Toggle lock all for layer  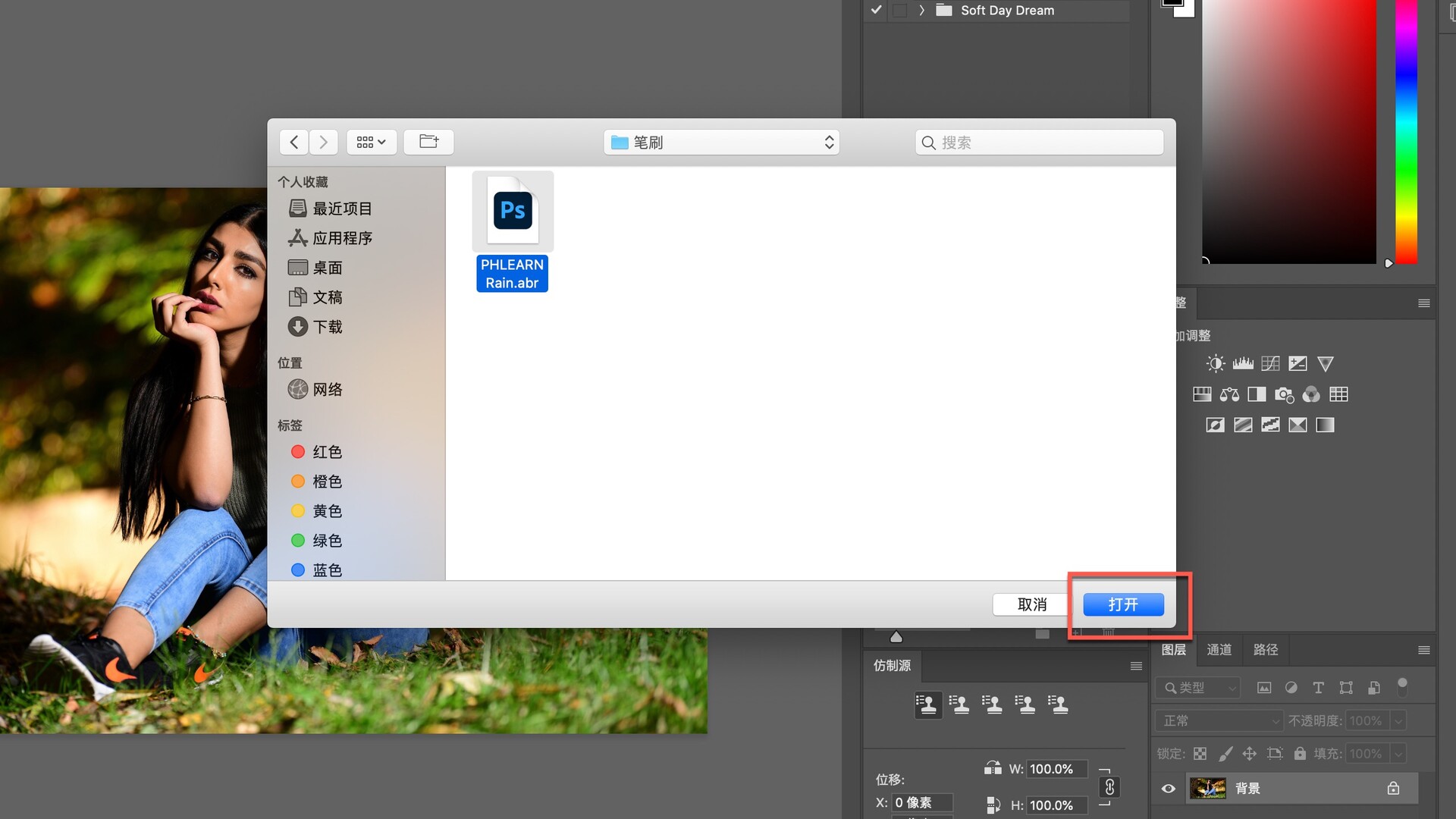pyautogui.click(x=1300, y=754)
